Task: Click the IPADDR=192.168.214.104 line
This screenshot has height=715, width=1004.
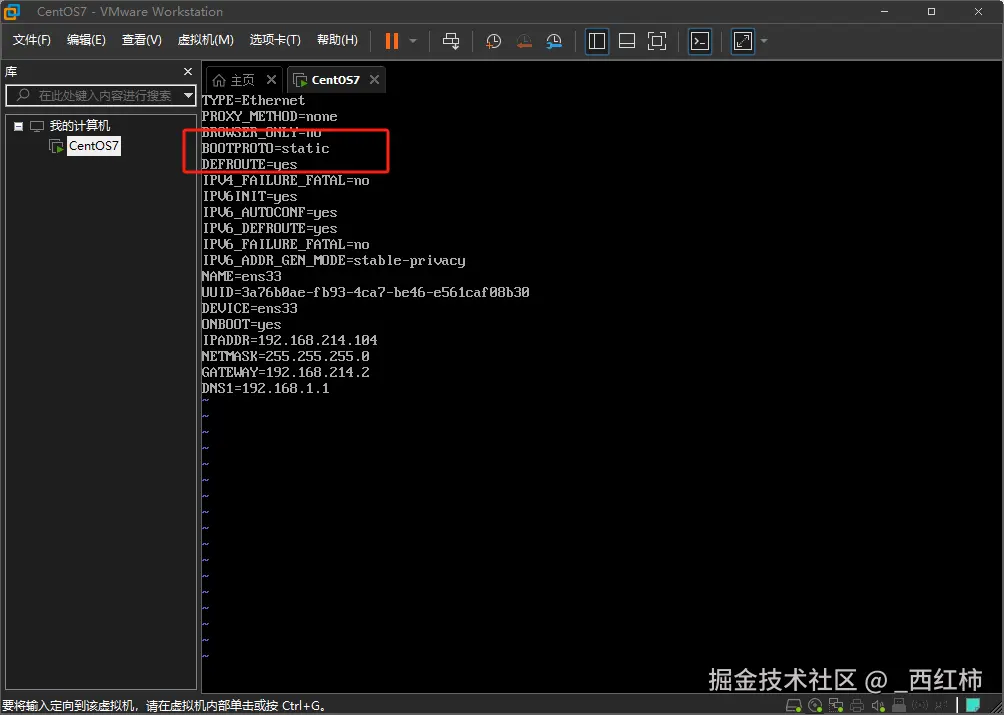Action: pyautogui.click(x=289, y=341)
